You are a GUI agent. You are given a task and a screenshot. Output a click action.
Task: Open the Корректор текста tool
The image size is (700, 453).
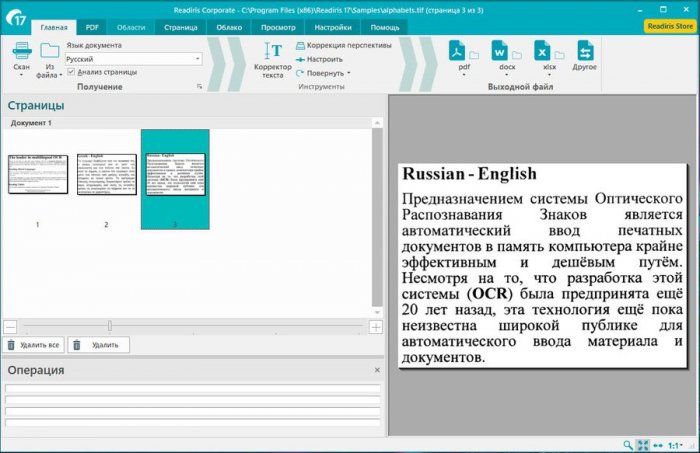tap(273, 61)
